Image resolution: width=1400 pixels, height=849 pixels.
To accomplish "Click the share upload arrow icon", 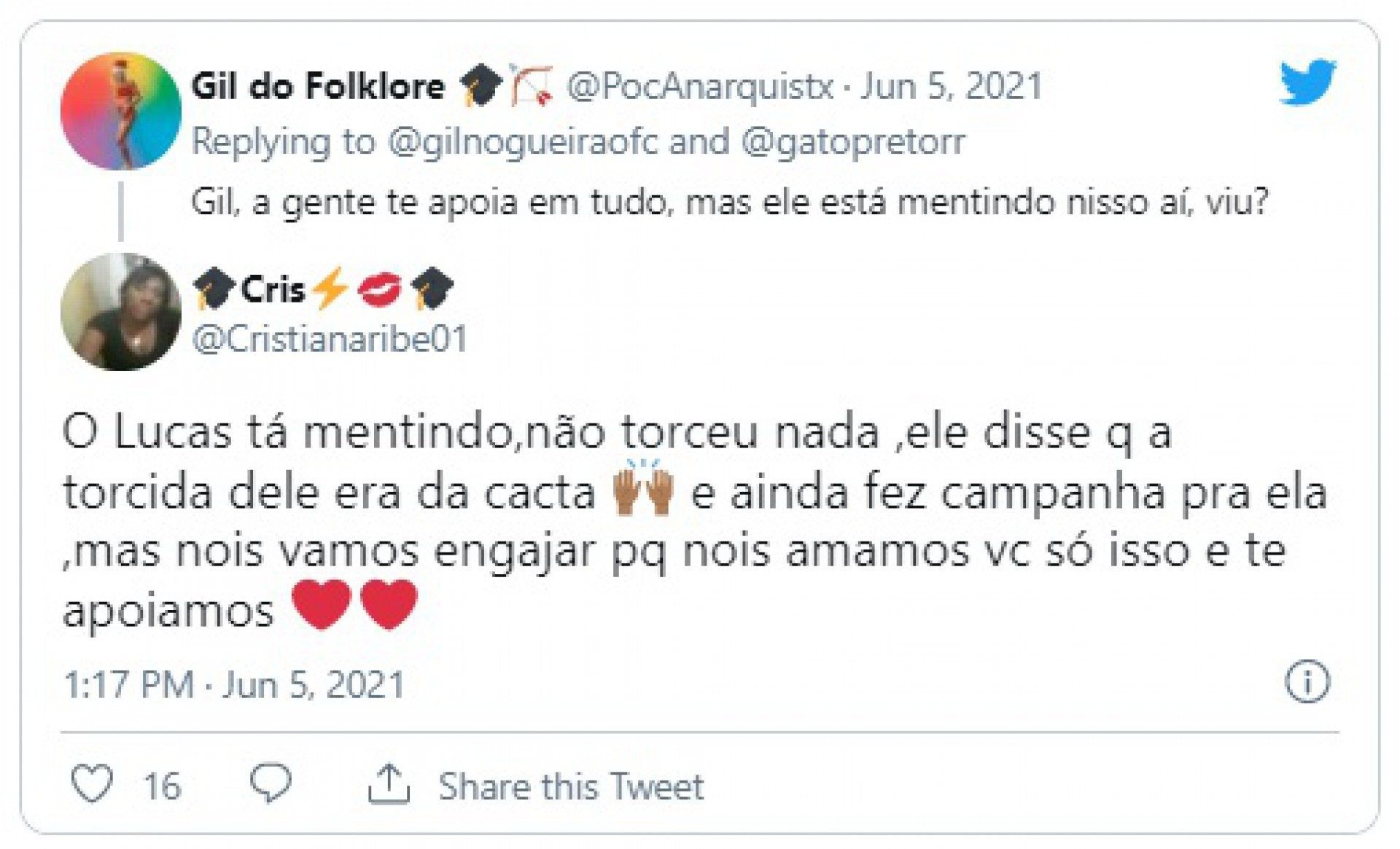I will click(389, 784).
